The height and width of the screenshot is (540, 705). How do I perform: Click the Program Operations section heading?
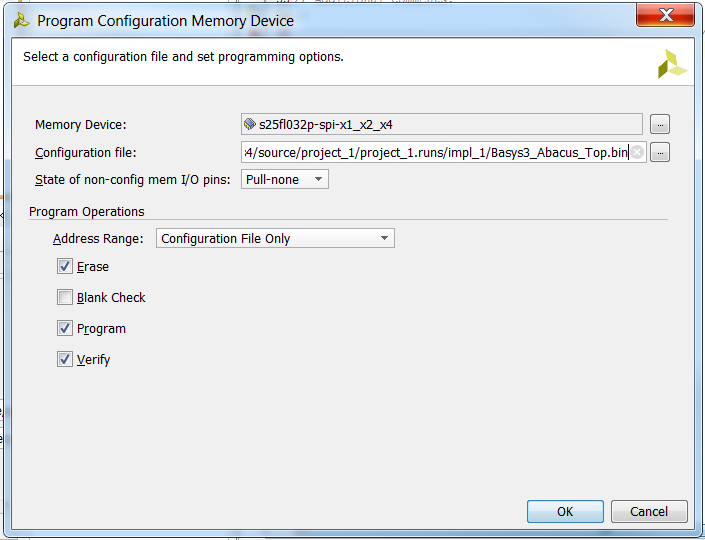[x=87, y=212]
